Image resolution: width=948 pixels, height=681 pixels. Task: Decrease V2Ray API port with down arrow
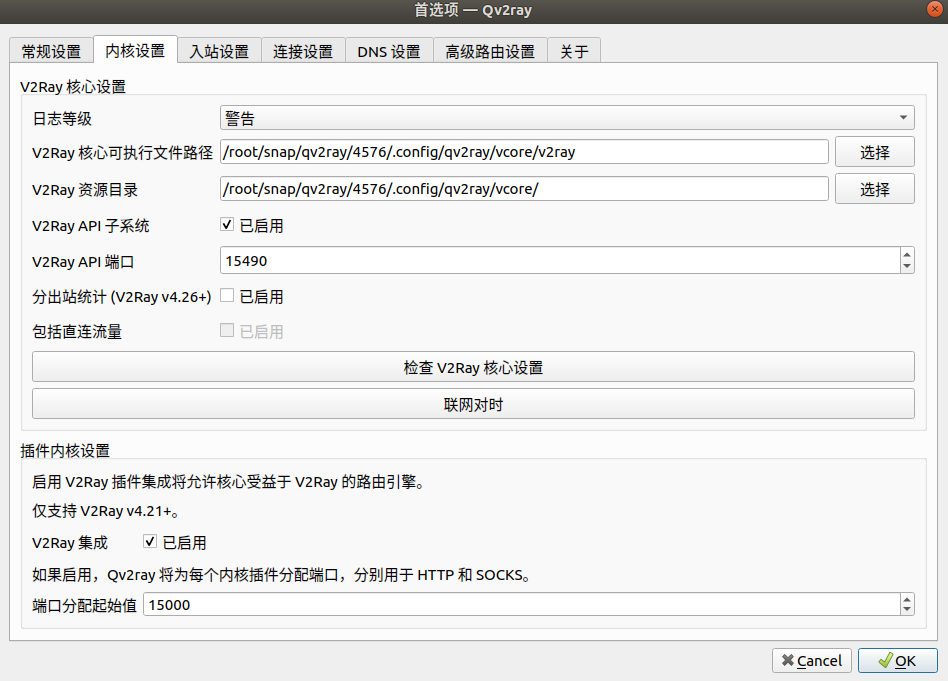[x=906, y=267]
